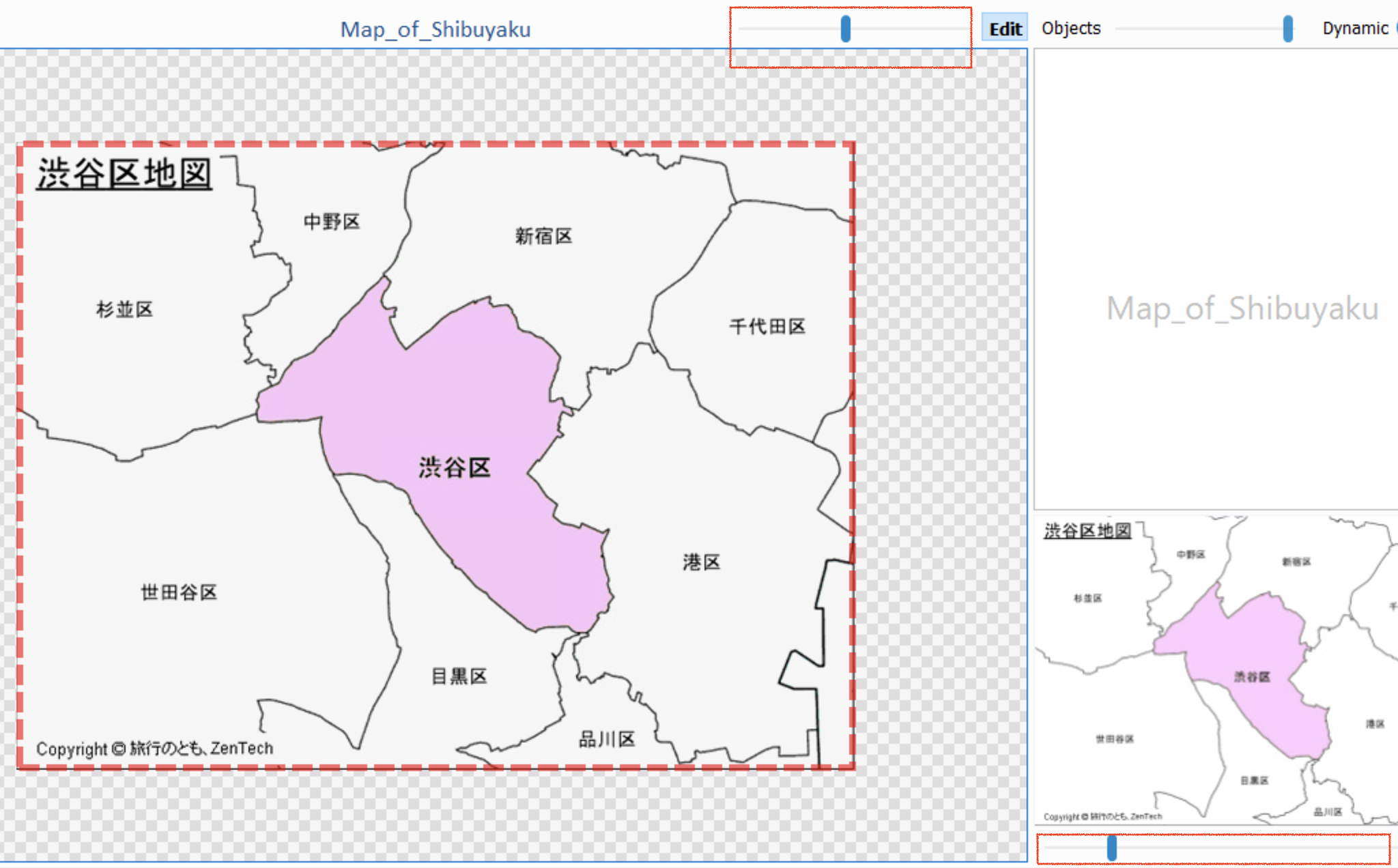
Task: Click the Objects label
Action: (1070, 29)
